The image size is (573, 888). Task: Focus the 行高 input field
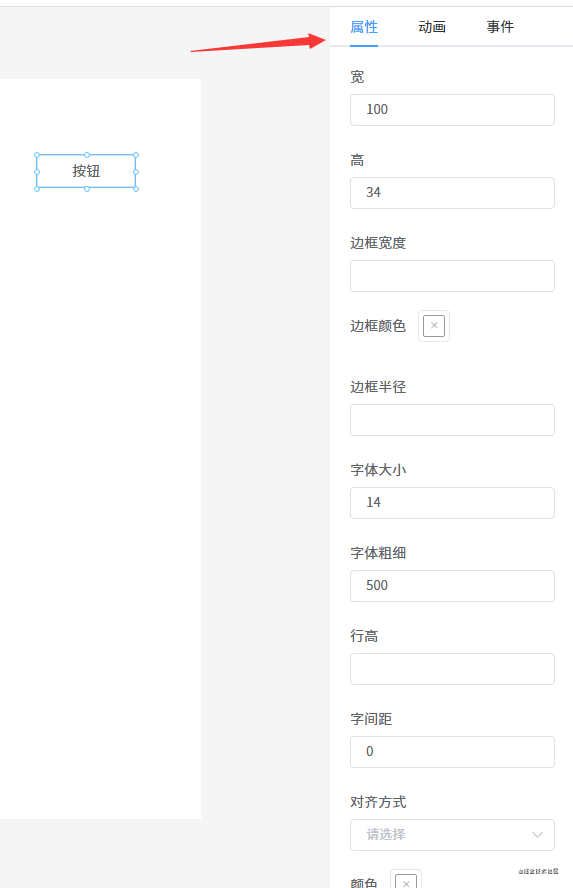(x=452, y=669)
